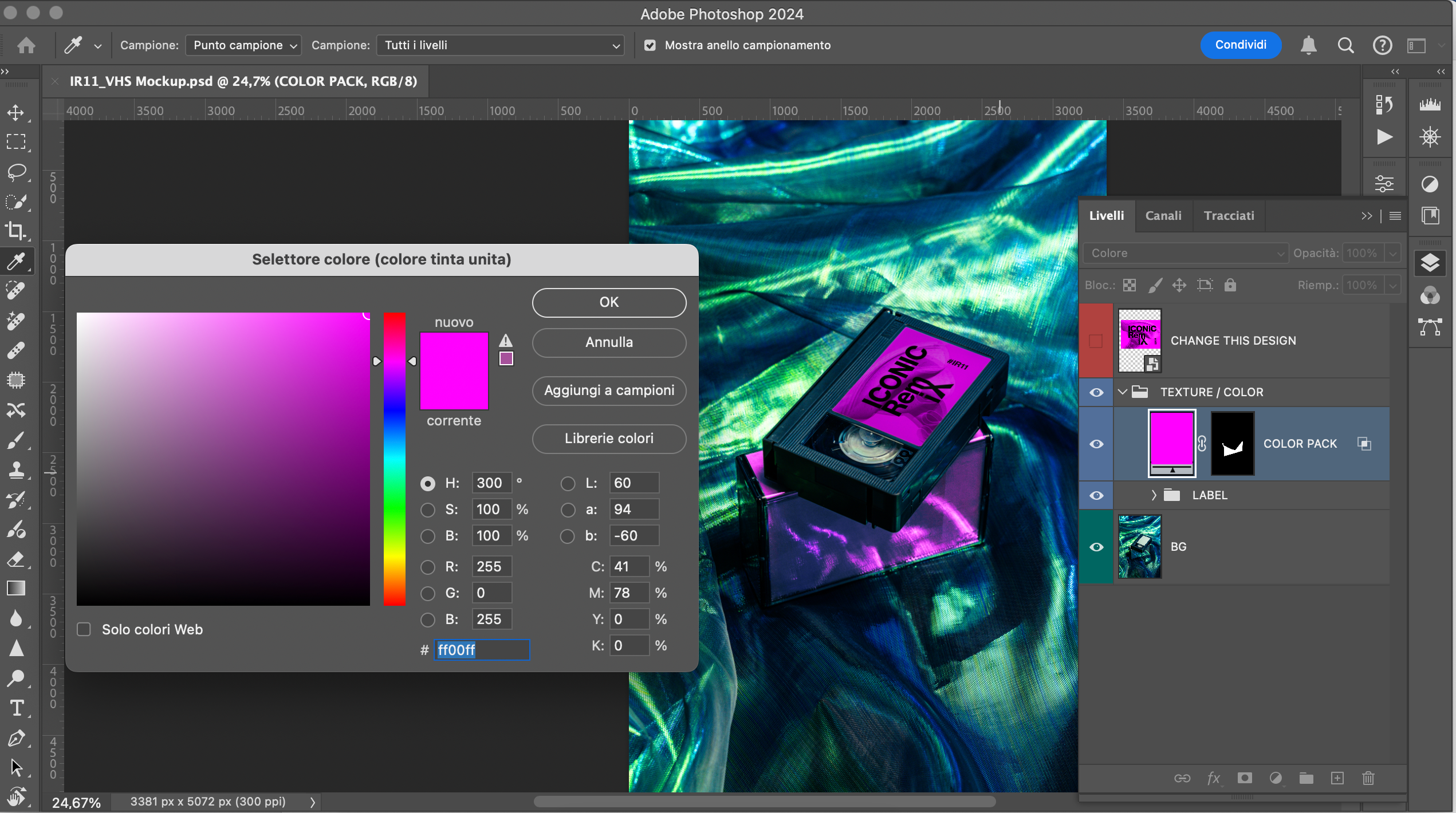Create new group folder icon in Layers
This screenshot has height=813, width=1456.
click(1306, 778)
